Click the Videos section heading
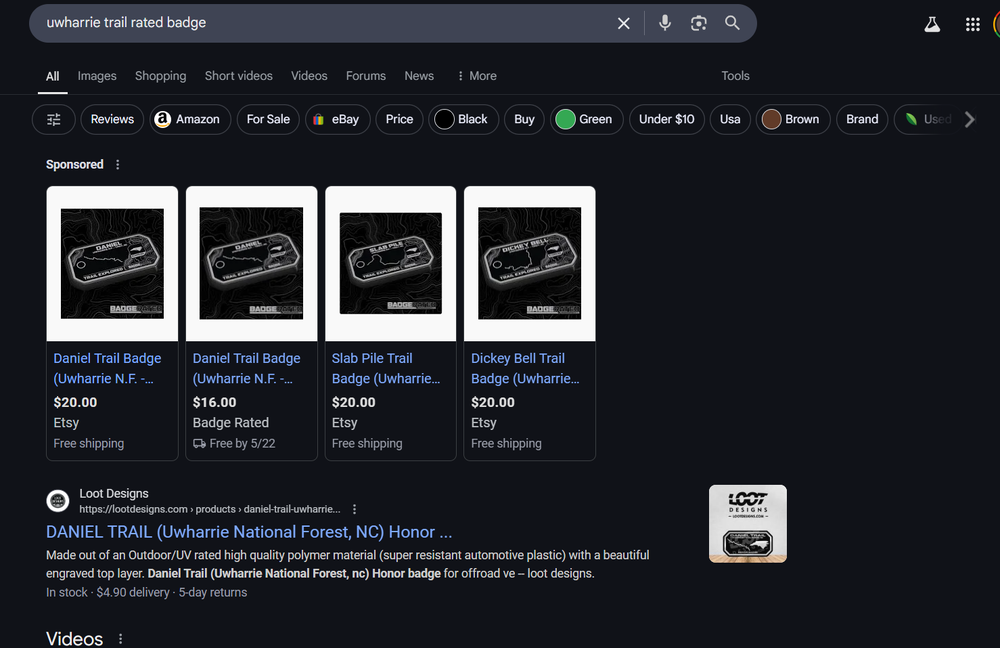 click(x=74, y=638)
